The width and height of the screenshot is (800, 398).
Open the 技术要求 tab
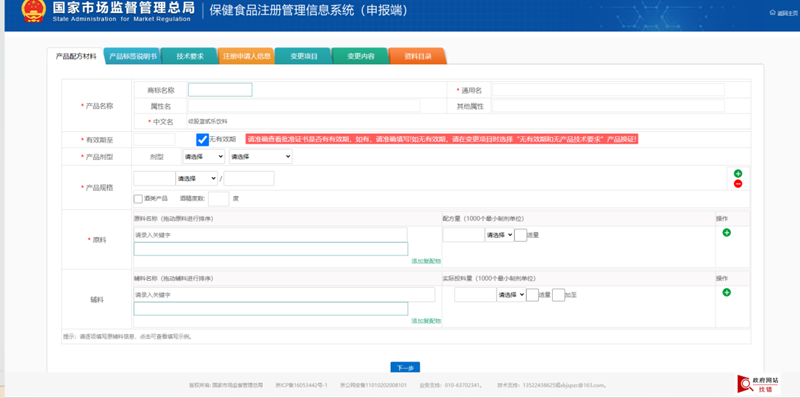pyautogui.click(x=190, y=56)
